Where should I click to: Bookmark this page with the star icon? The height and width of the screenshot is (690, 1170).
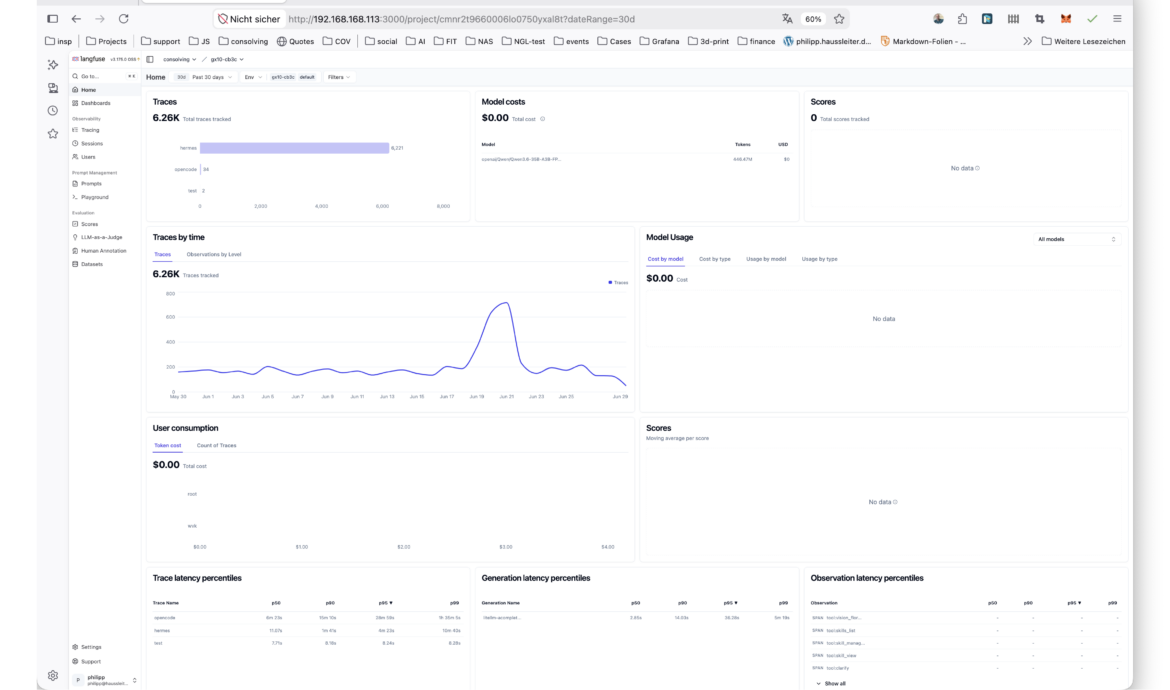click(839, 19)
